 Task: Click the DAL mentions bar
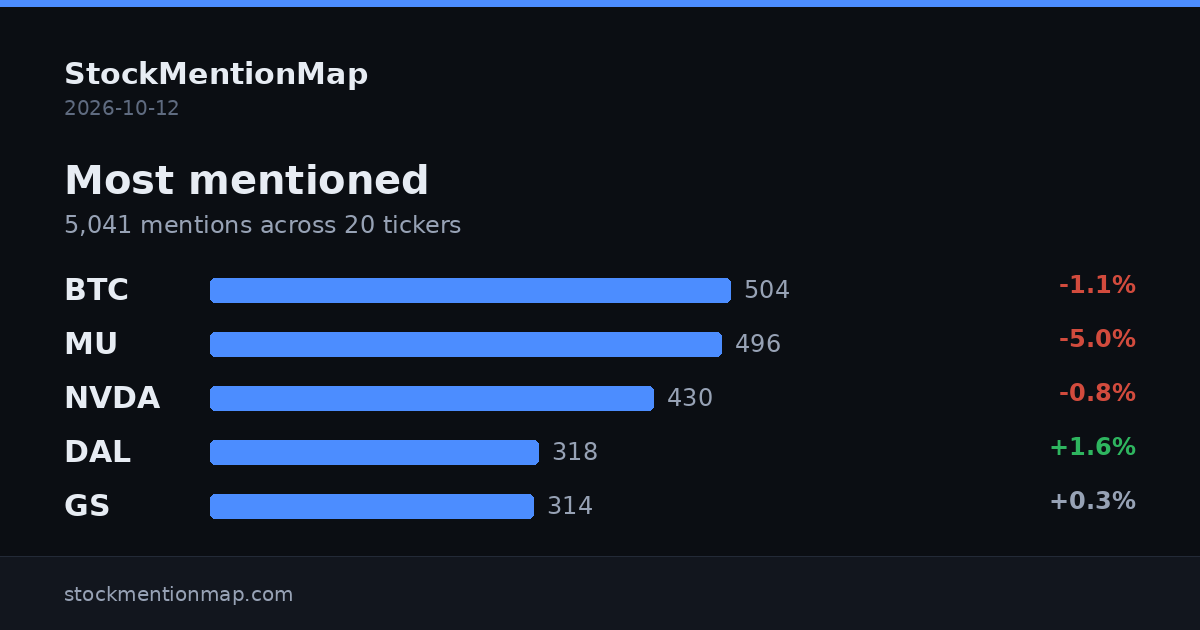click(374, 452)
